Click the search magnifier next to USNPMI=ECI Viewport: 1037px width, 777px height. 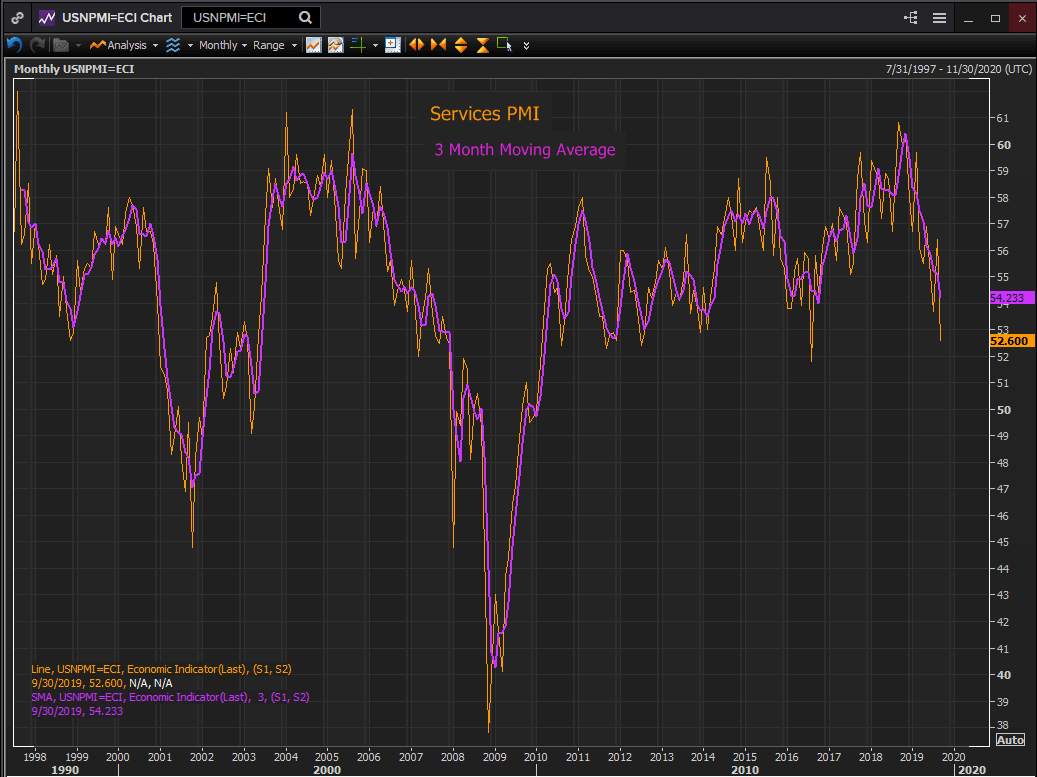coord(305,17)
